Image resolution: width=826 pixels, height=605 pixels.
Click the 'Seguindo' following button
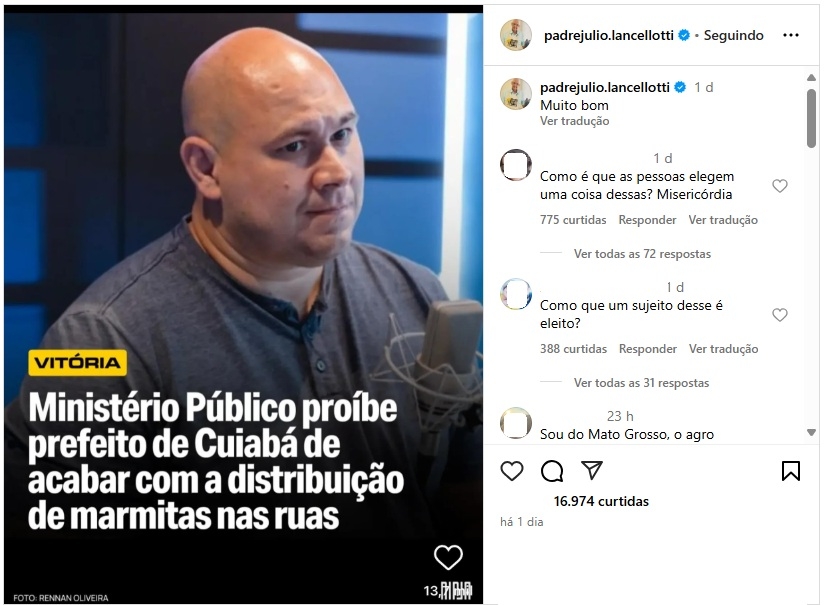coord(733,35)
